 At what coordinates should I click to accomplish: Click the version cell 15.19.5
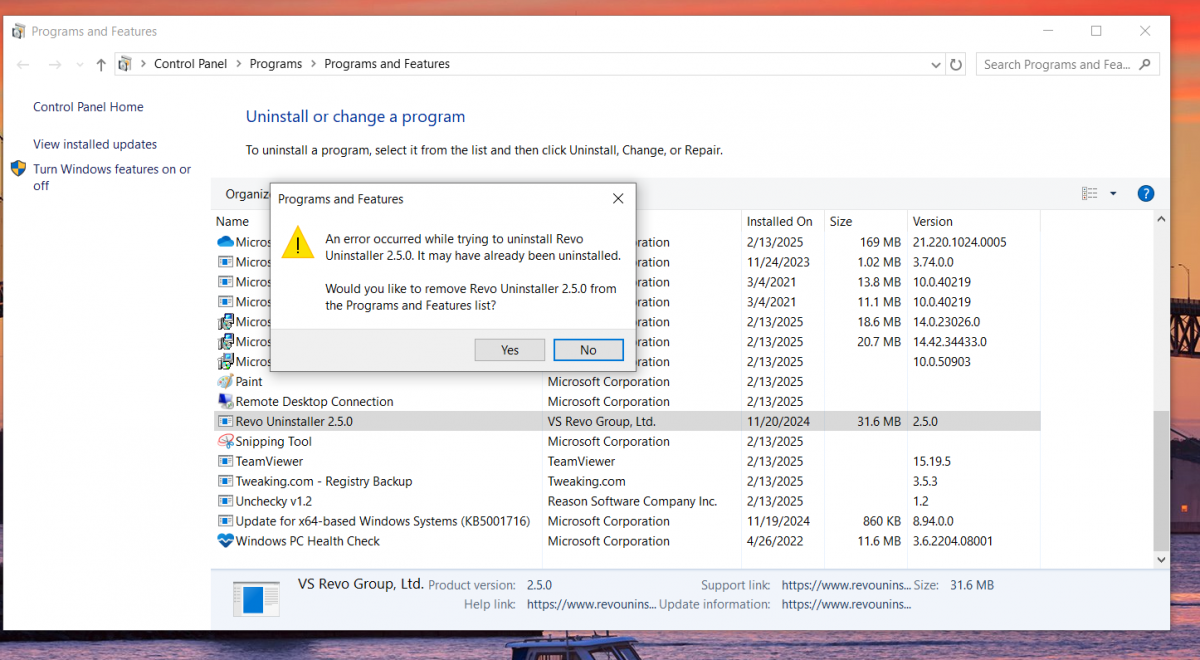tap(932, 461)
